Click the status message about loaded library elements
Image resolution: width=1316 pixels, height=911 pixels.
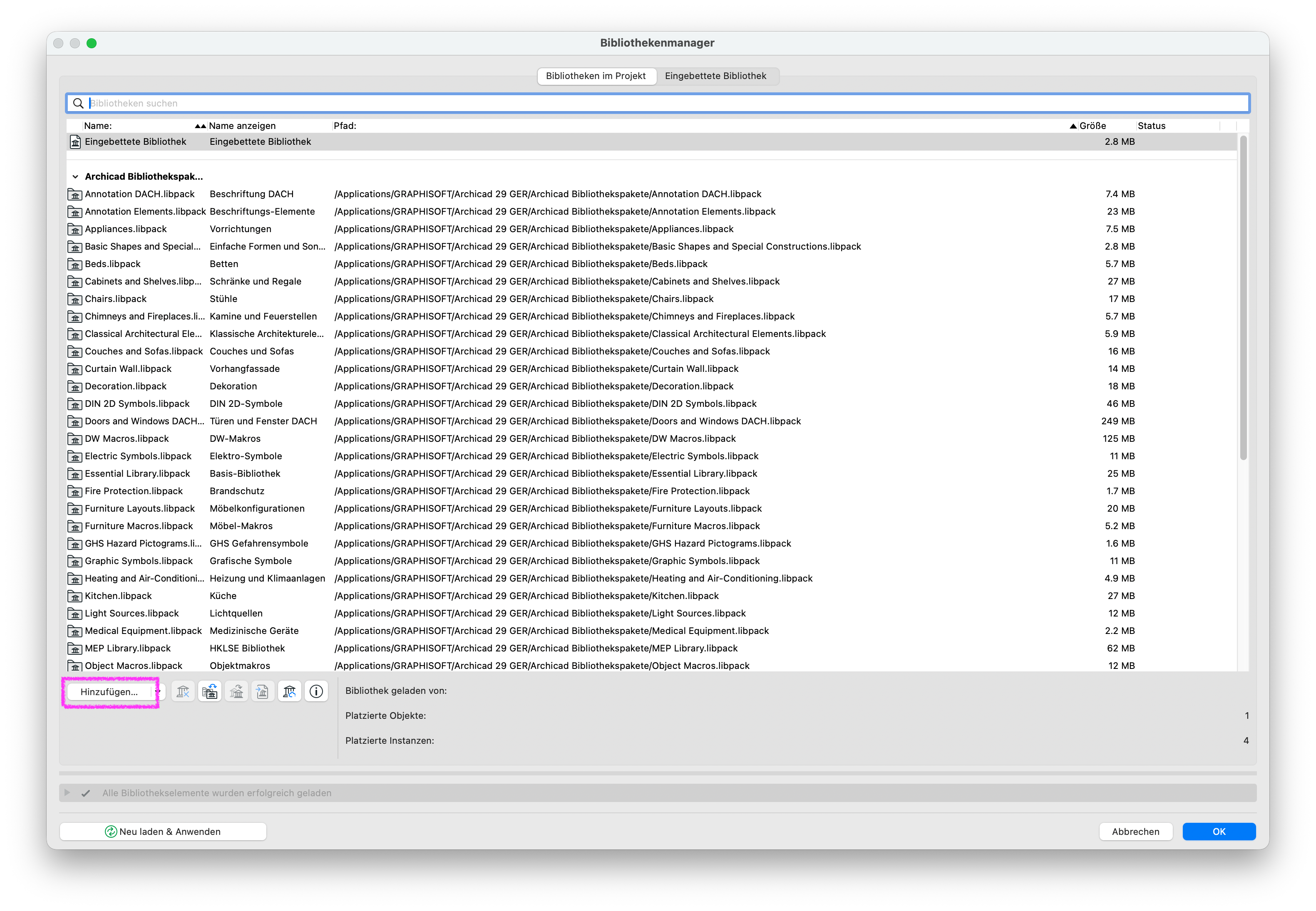[x=217, y=793]
